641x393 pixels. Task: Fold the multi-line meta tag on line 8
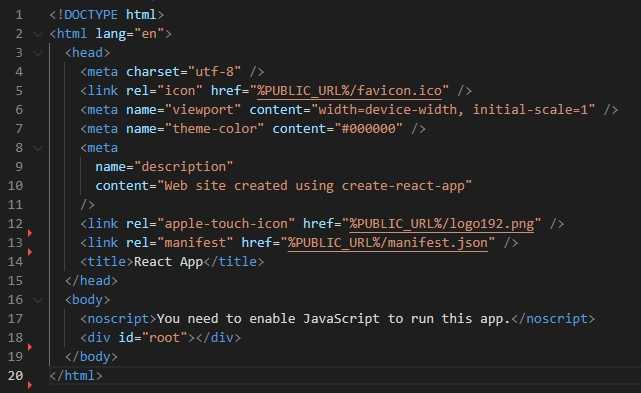[x=38, y=148]
